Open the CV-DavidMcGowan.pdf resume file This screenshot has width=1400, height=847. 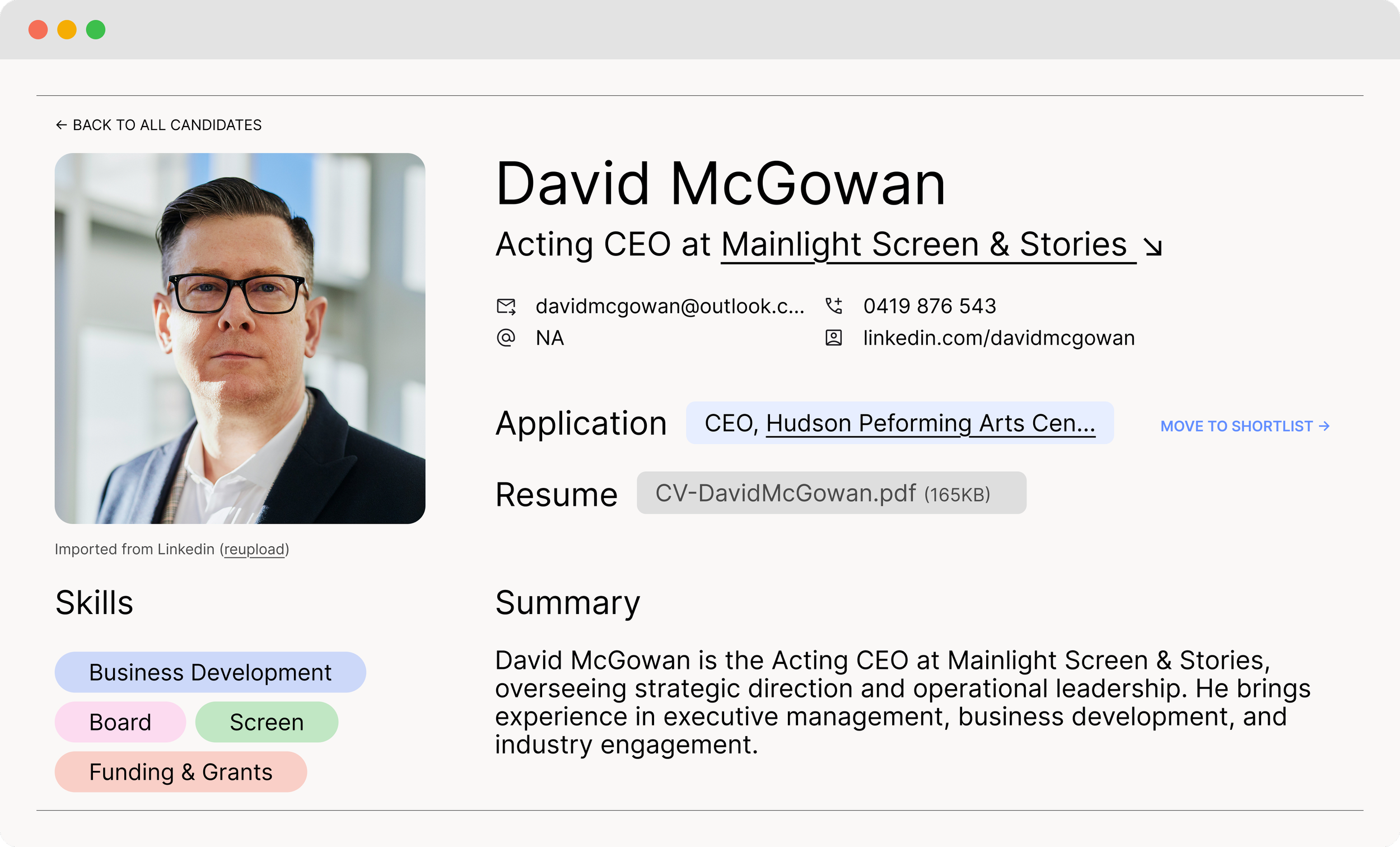[x=831, y=493]
